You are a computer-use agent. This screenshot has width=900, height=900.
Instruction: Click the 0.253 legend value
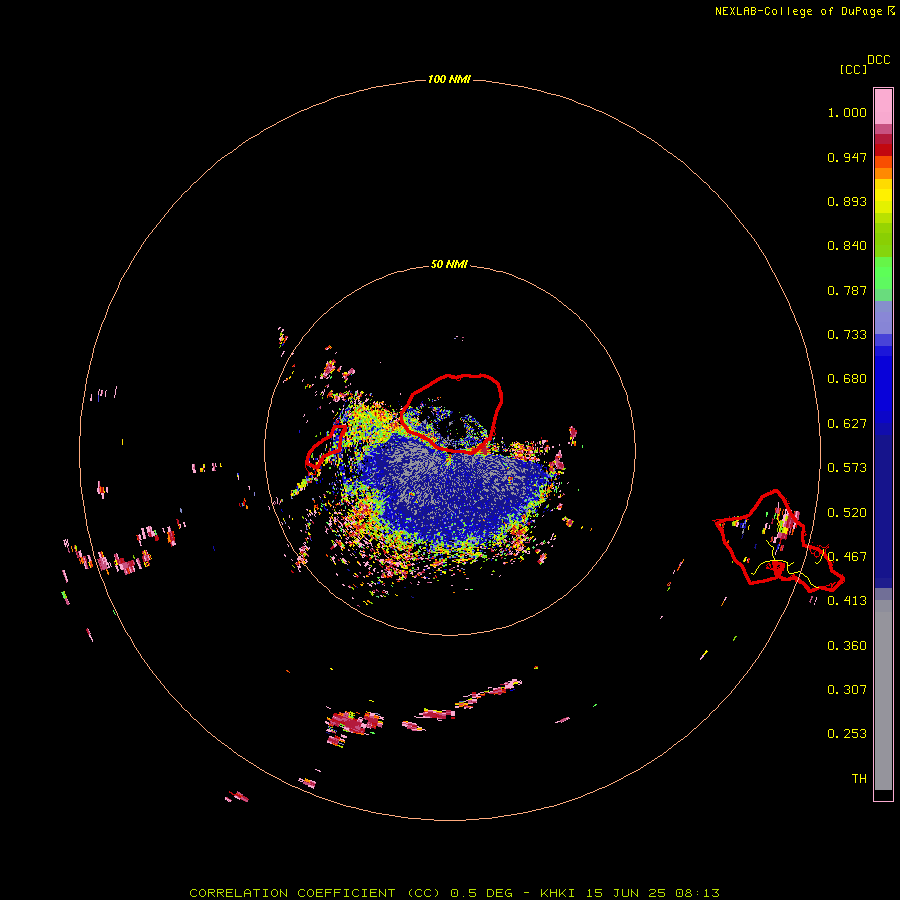pos(847,734)
